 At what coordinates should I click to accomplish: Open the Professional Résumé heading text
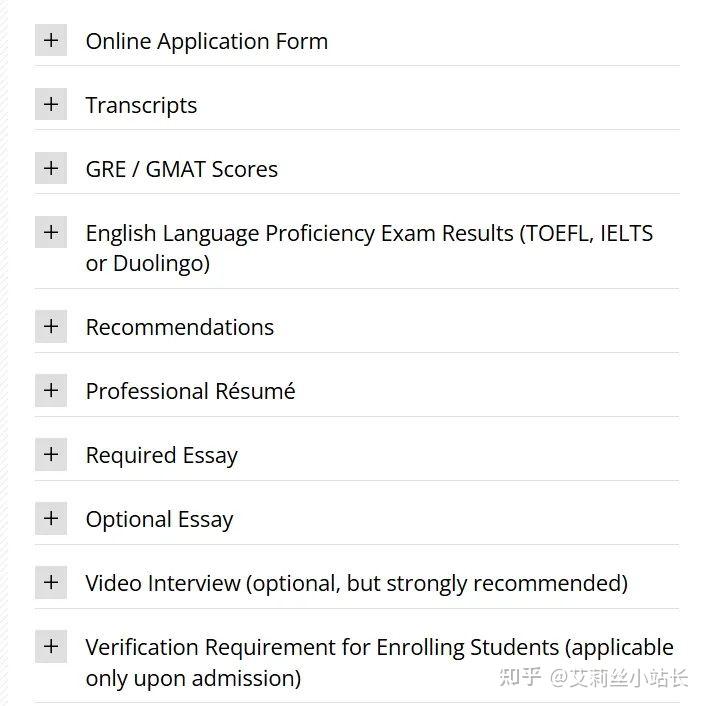(190, 391)
